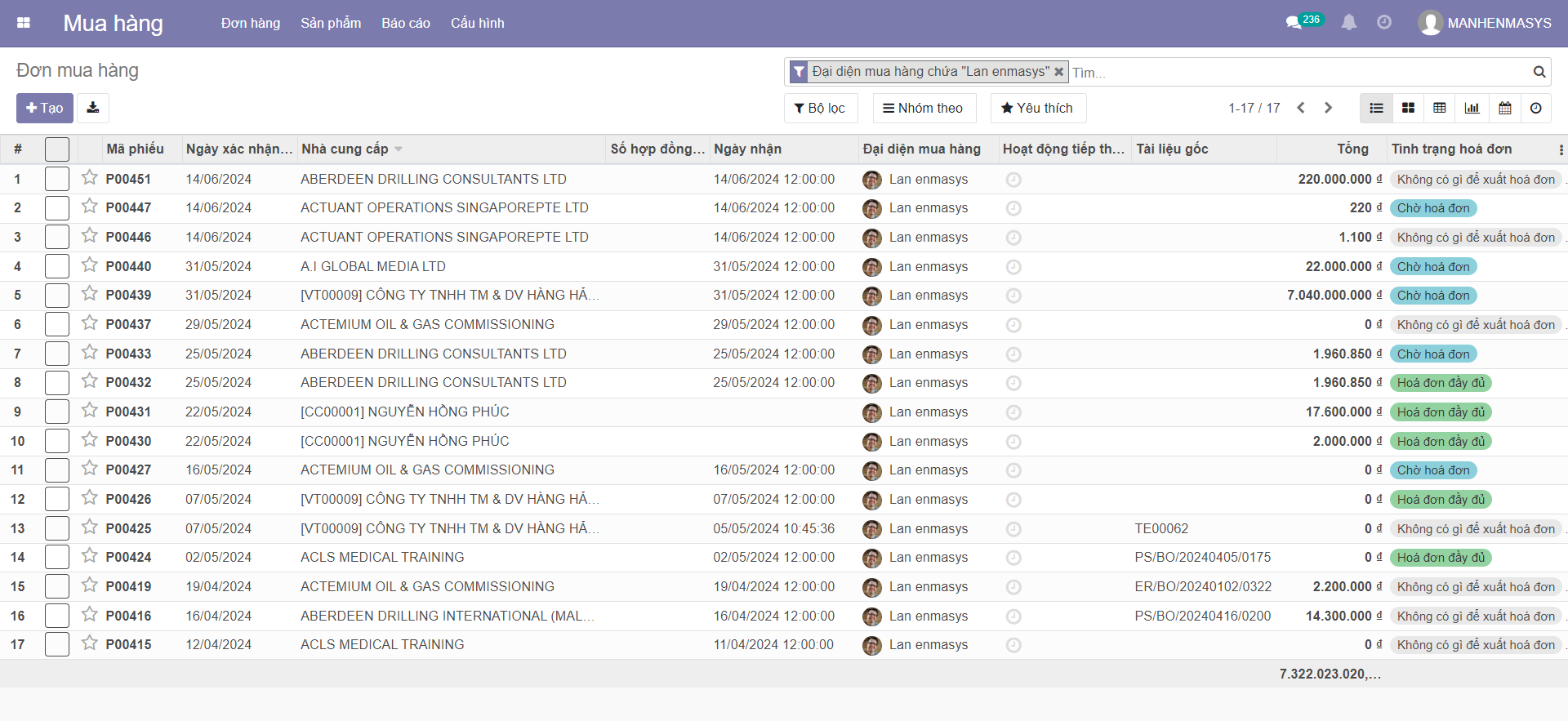This screenshot has height=721, width=1568.
Task: Tick the checkbox for row P00440
Action: [x=57, y=266]
